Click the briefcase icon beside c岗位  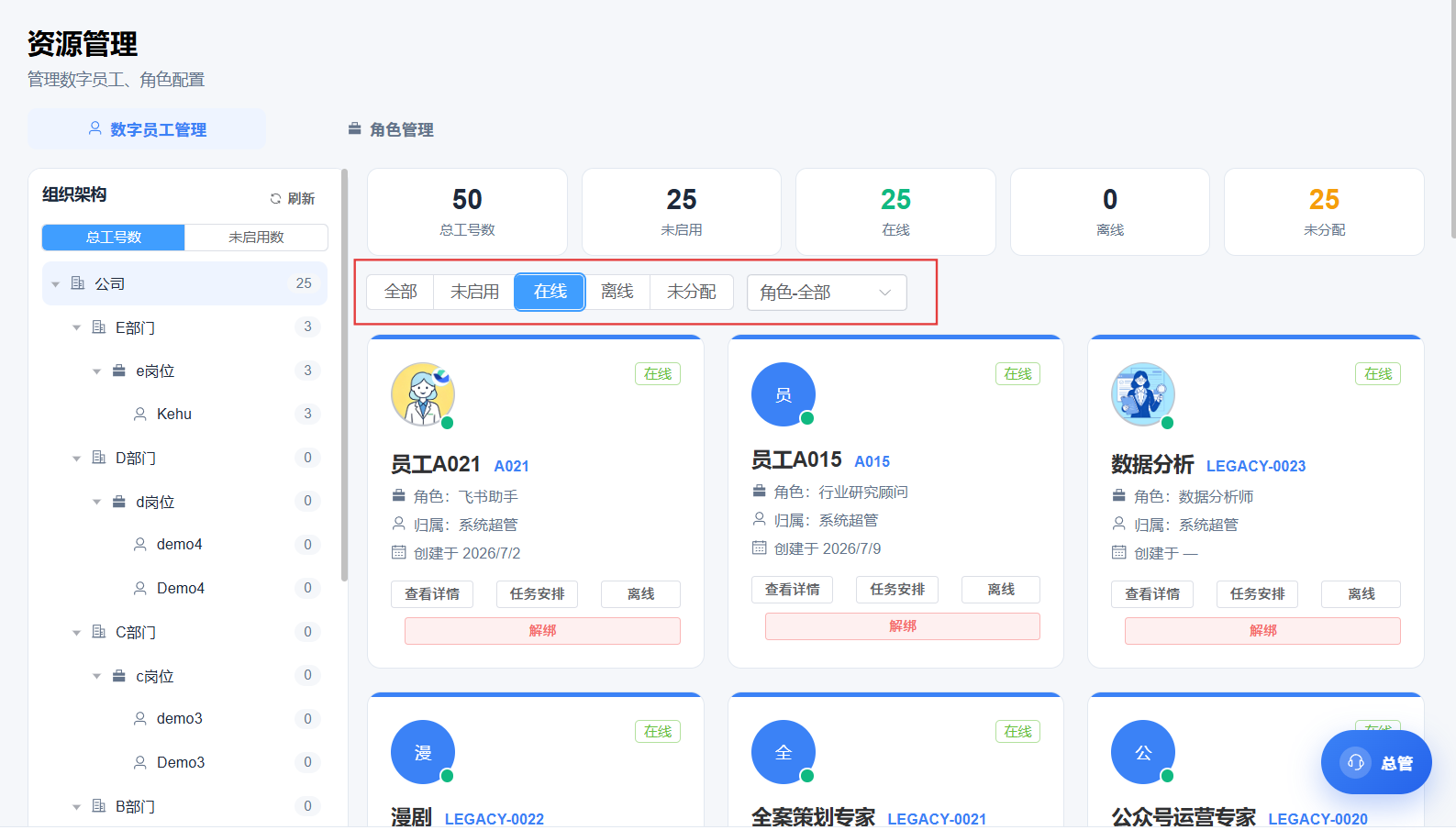(119, 676)
